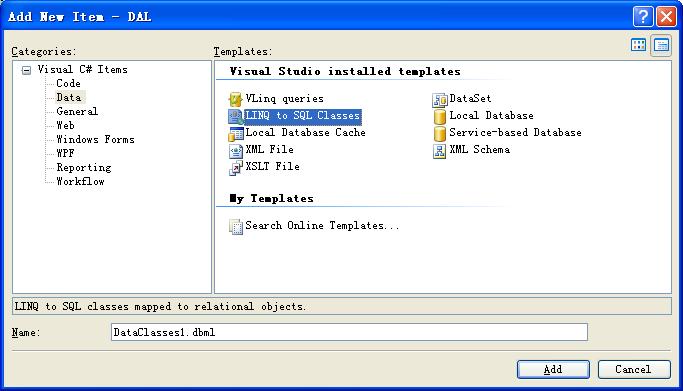
Task: Select the WPF category
Action: 65,153
